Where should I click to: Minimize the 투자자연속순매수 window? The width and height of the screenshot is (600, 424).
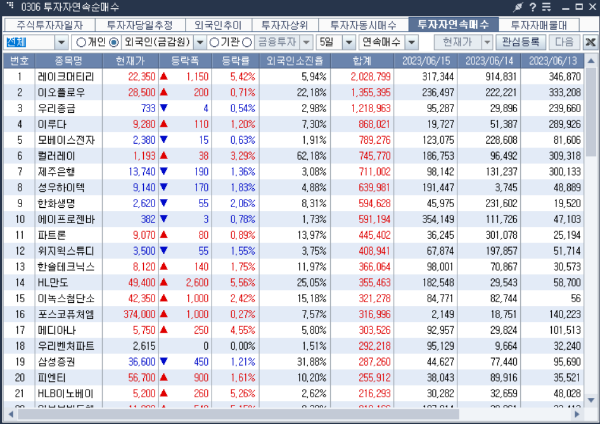566,8
